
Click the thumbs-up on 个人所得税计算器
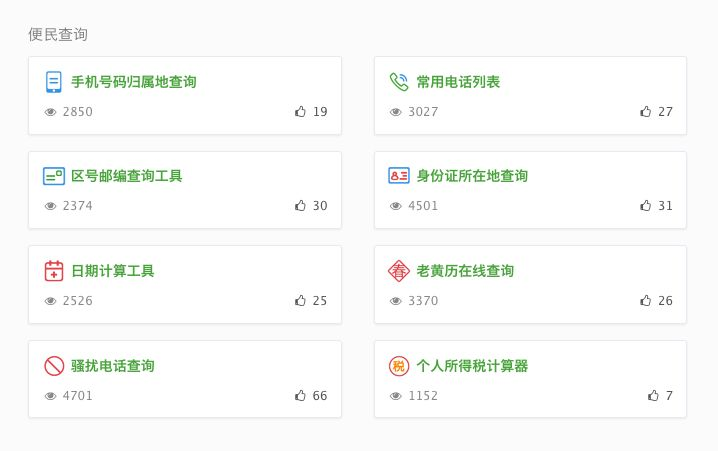pos(653,395)
